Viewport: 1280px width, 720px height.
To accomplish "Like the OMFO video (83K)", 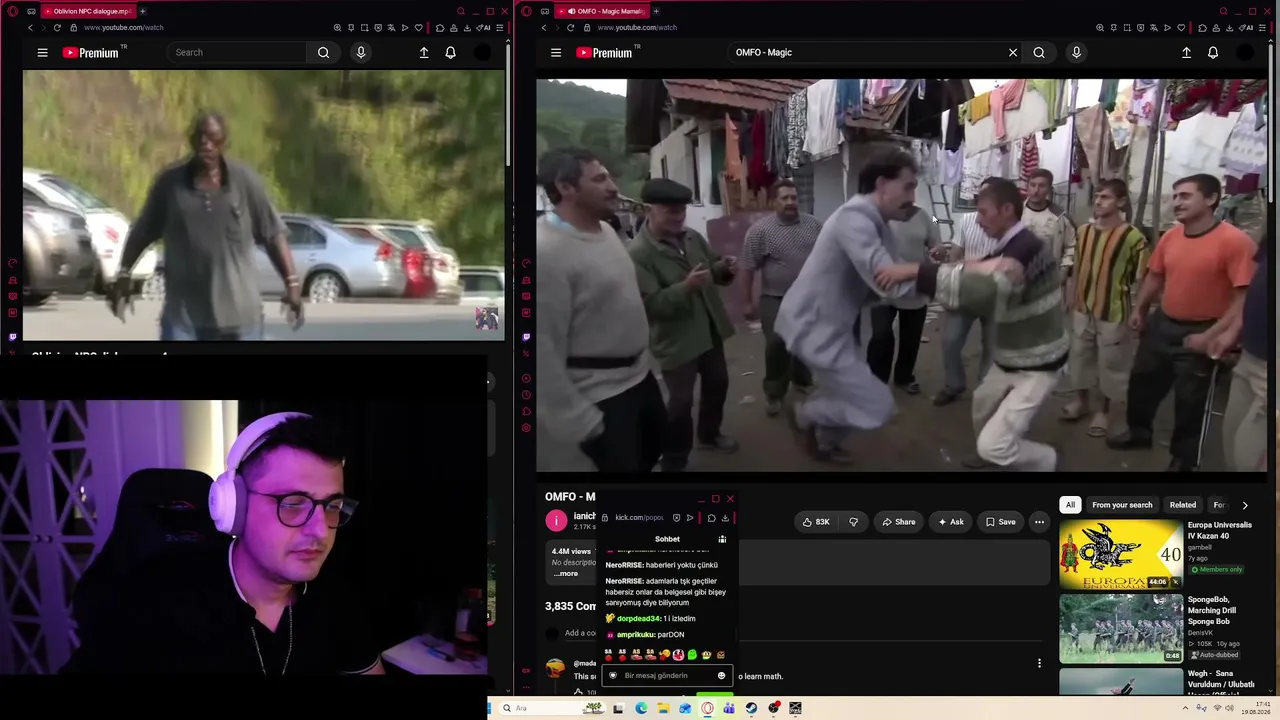I will click(x=816, y=521).
